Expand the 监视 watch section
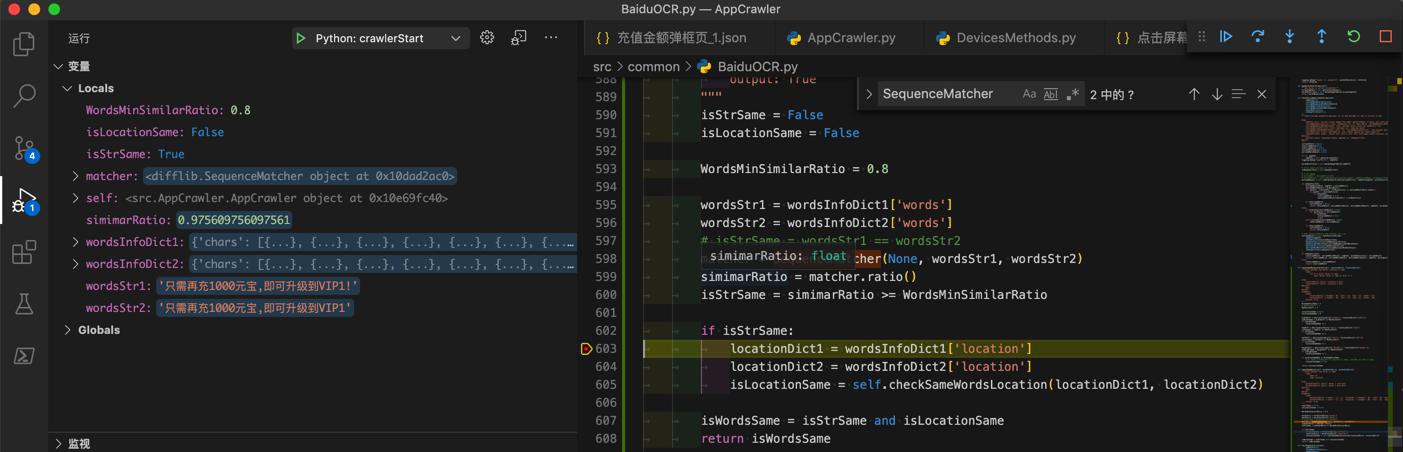This screenshot has height=452, width=1403. pyautogui.click(x=58, y=443)
